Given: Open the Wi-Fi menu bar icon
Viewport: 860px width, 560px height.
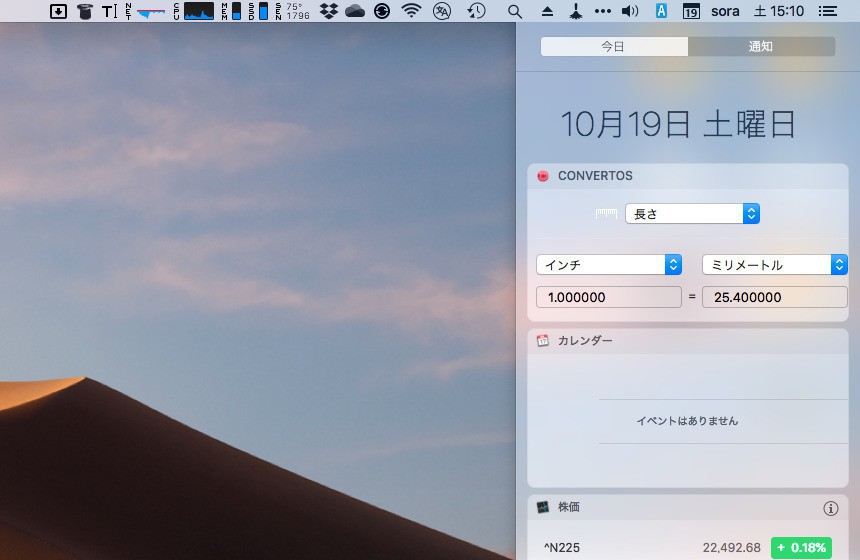Looking at the screenshot, I should (411, 11).
